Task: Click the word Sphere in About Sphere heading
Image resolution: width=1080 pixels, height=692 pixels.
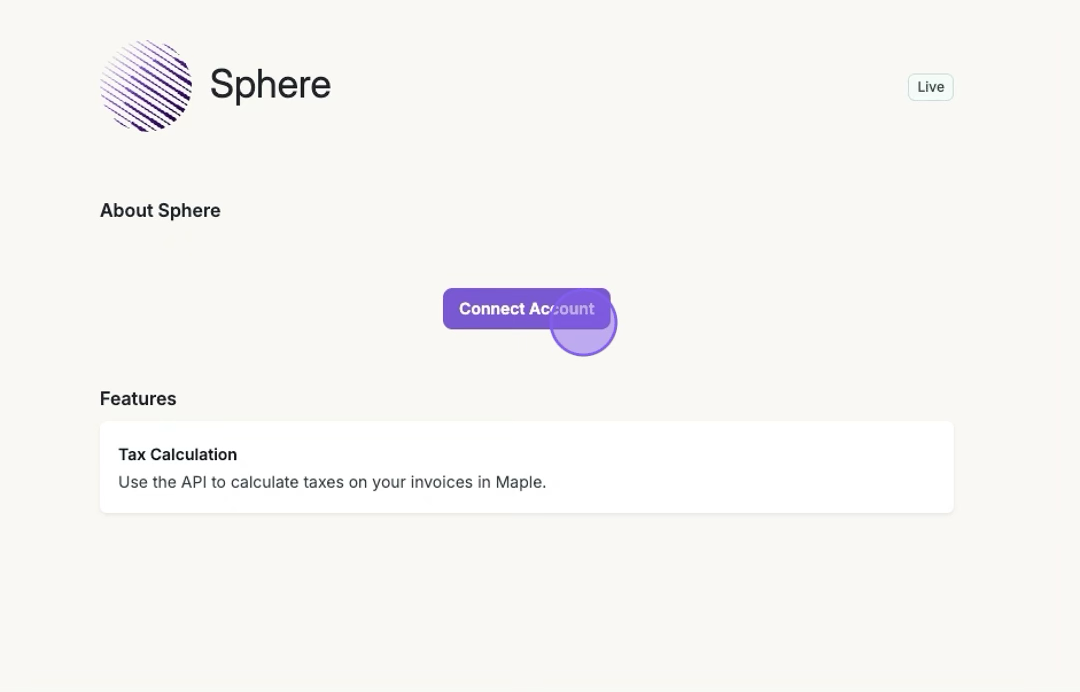Action: [x=189, y=210]
